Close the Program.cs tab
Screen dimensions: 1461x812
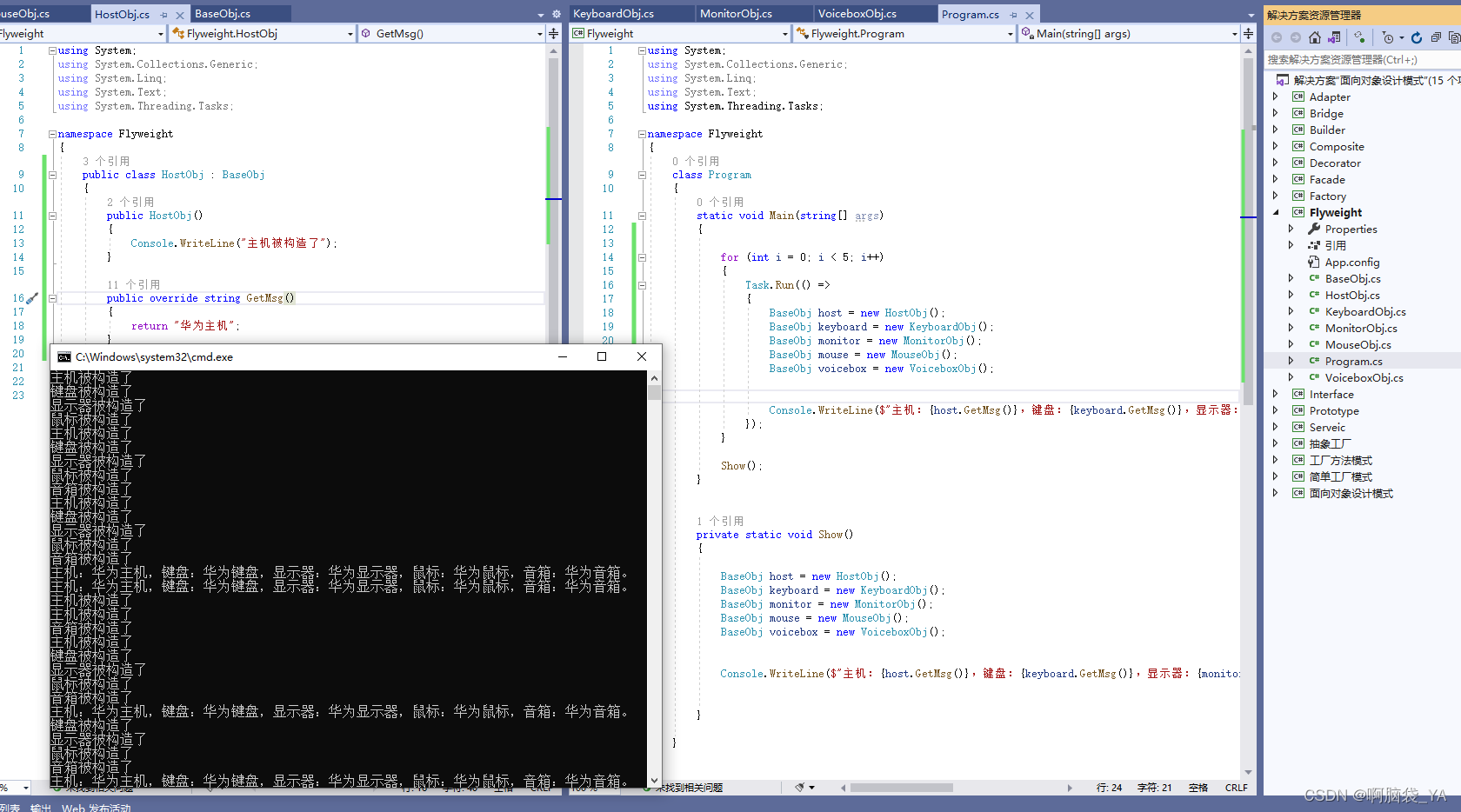pyautogui.click(x=1030, y=15)
